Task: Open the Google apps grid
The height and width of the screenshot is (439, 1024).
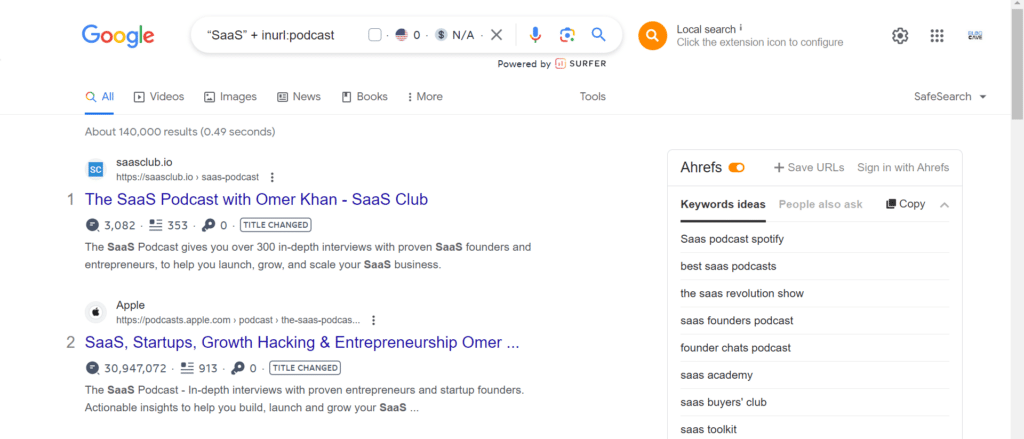Action: pos(937,36)
